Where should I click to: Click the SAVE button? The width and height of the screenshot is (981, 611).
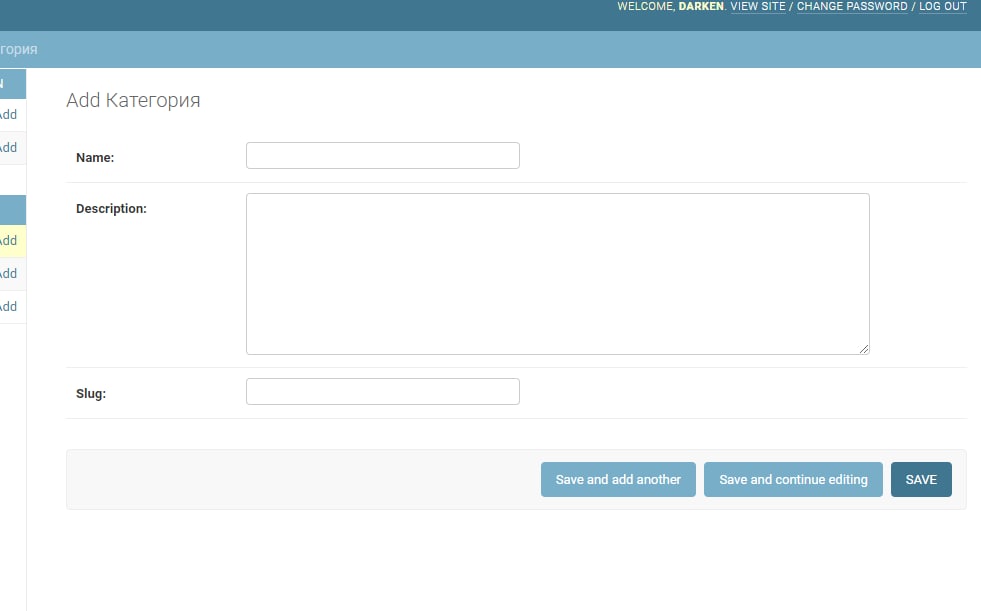pos(921,480)
